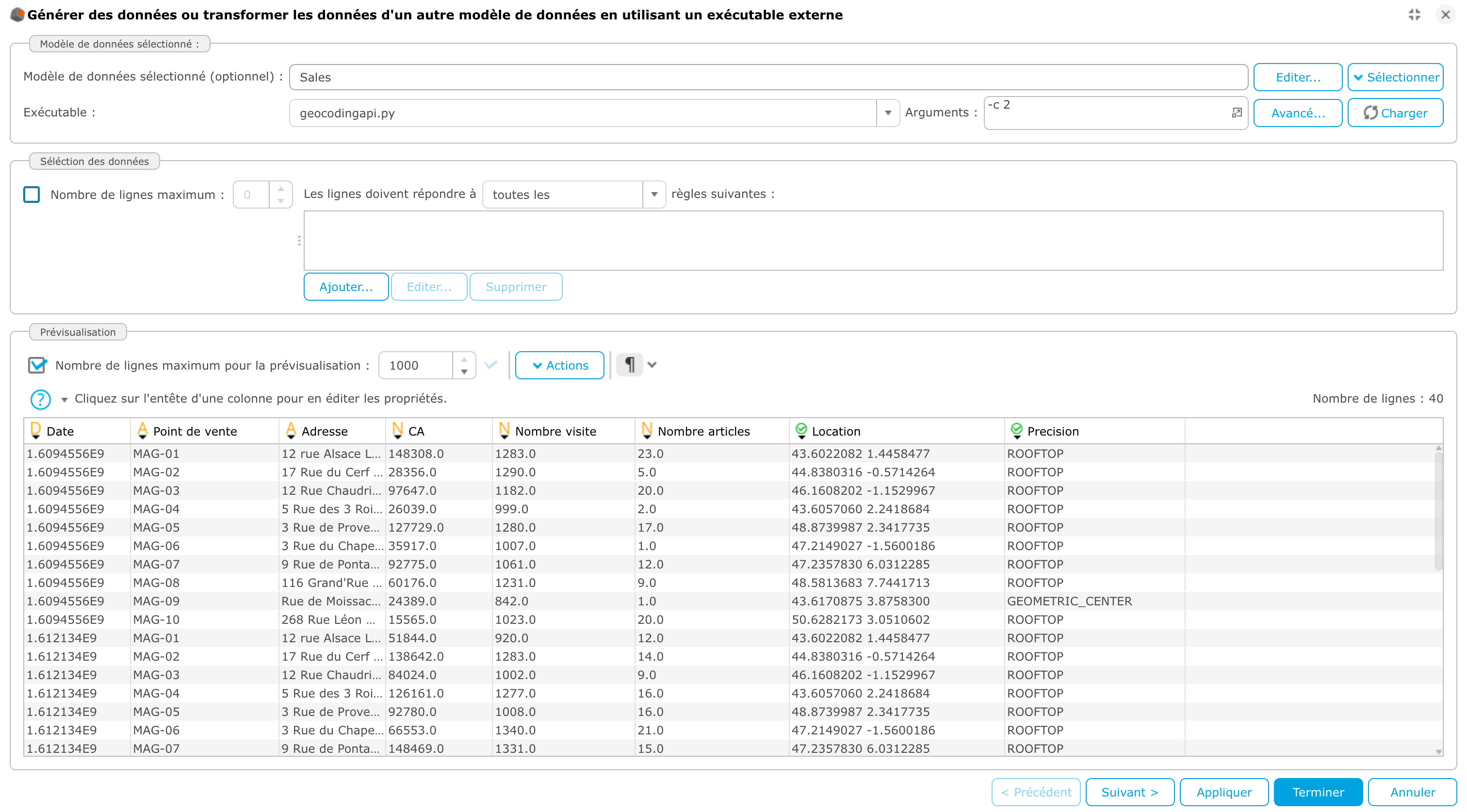Viewport: 1467px width, 812px height.
Task: Click the Point de vente column header
Action: 204,430
